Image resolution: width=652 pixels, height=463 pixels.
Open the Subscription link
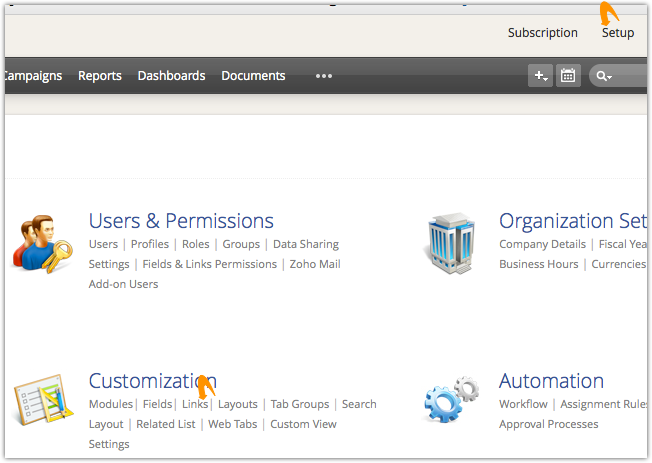[x=542, y=33]
